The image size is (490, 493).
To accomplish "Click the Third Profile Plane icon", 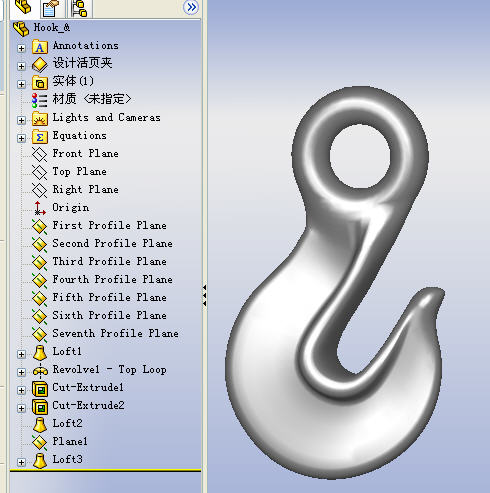I will (40, 263).
